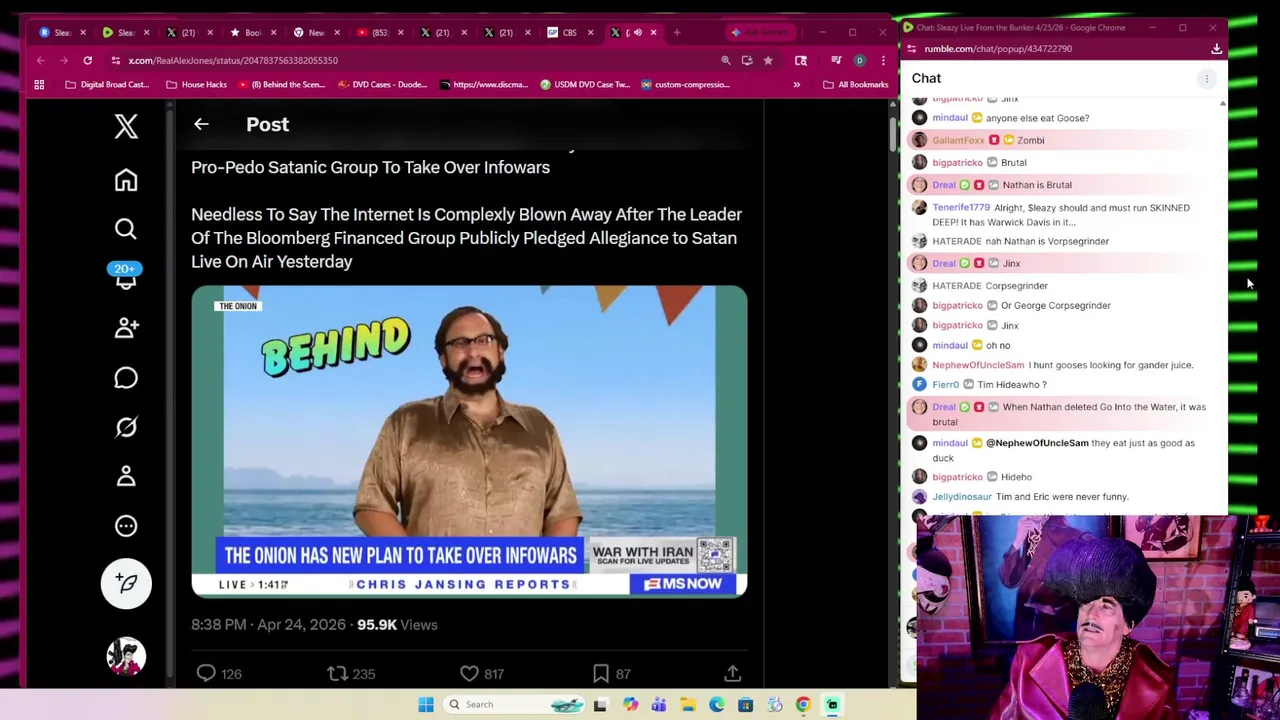This screenshot has height=720, width=1280.
Task: Open the X Chat messages icon
Action: pyautogui.click(x=126, y=377)
